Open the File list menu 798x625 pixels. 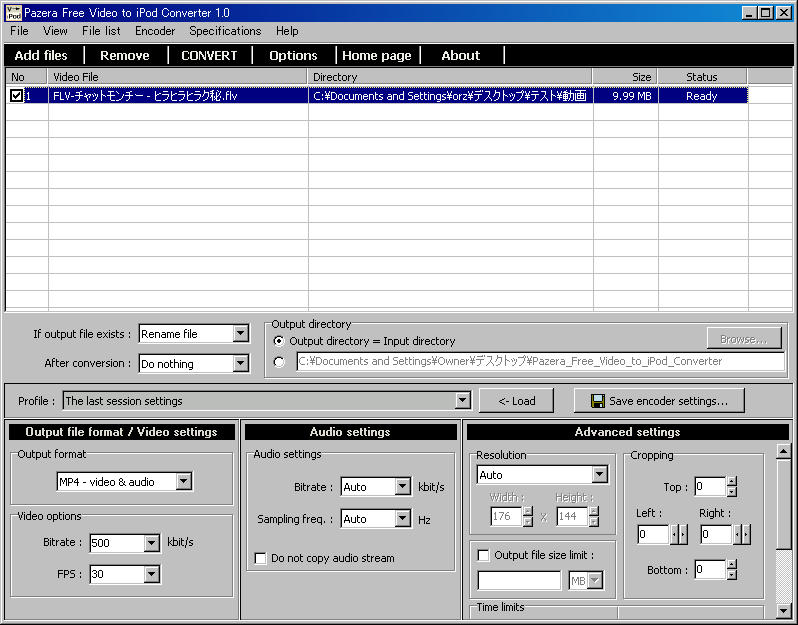click(101, 31)
